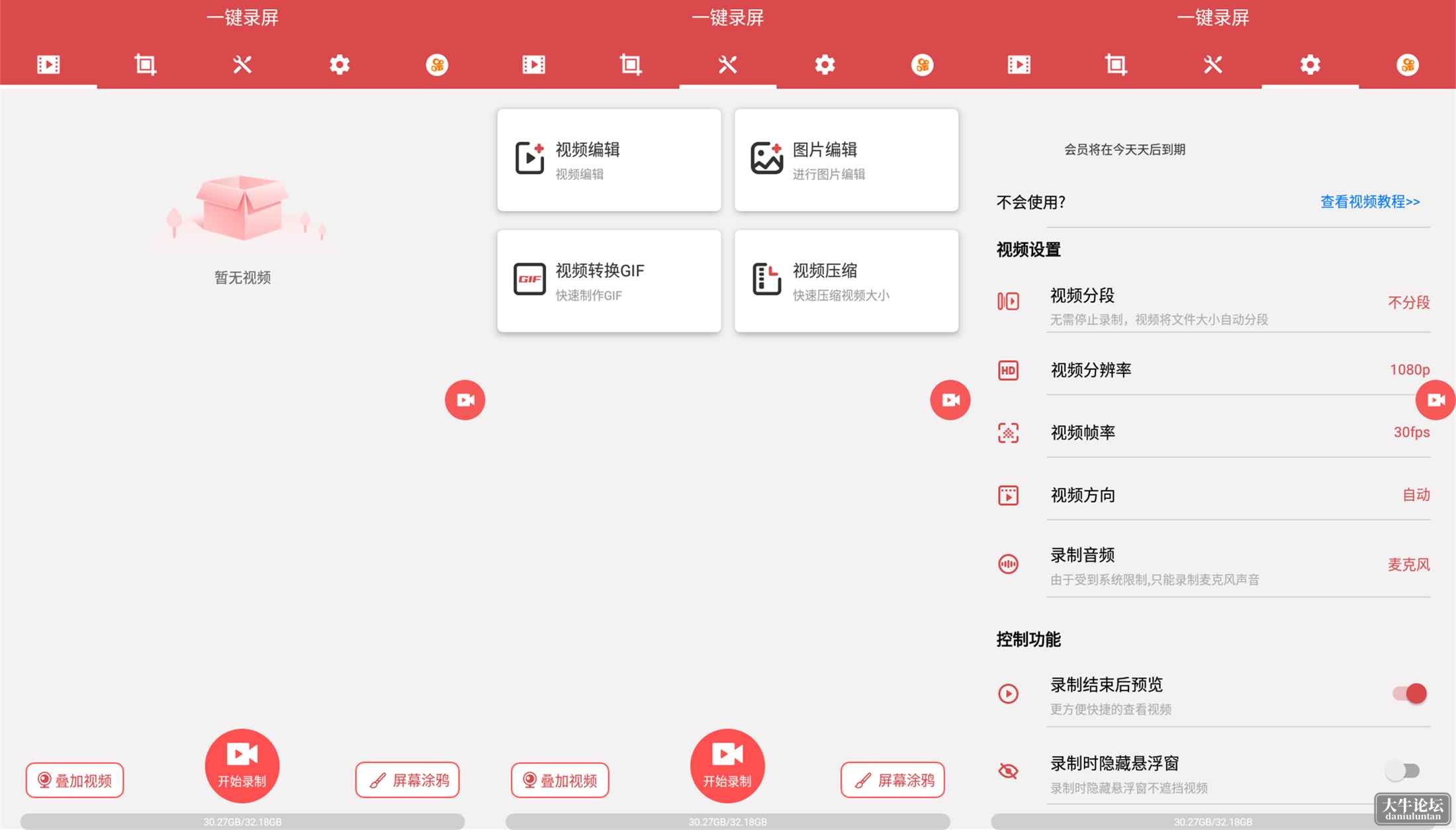
Task: Select the active tools tab above the 视频编辑 cards
Action: 728,65
